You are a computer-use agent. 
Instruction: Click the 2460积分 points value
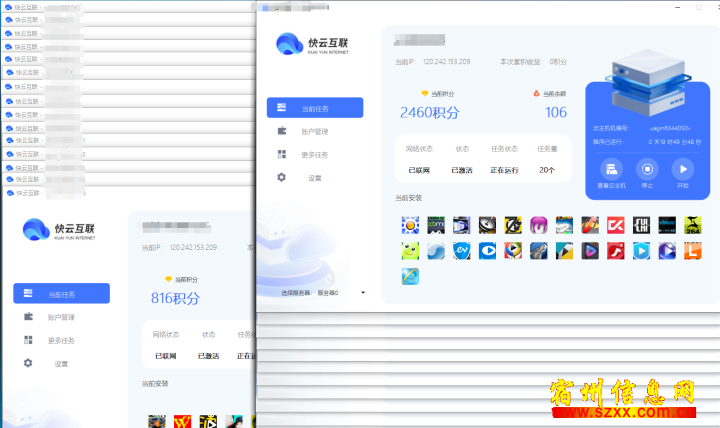[429, 113]
